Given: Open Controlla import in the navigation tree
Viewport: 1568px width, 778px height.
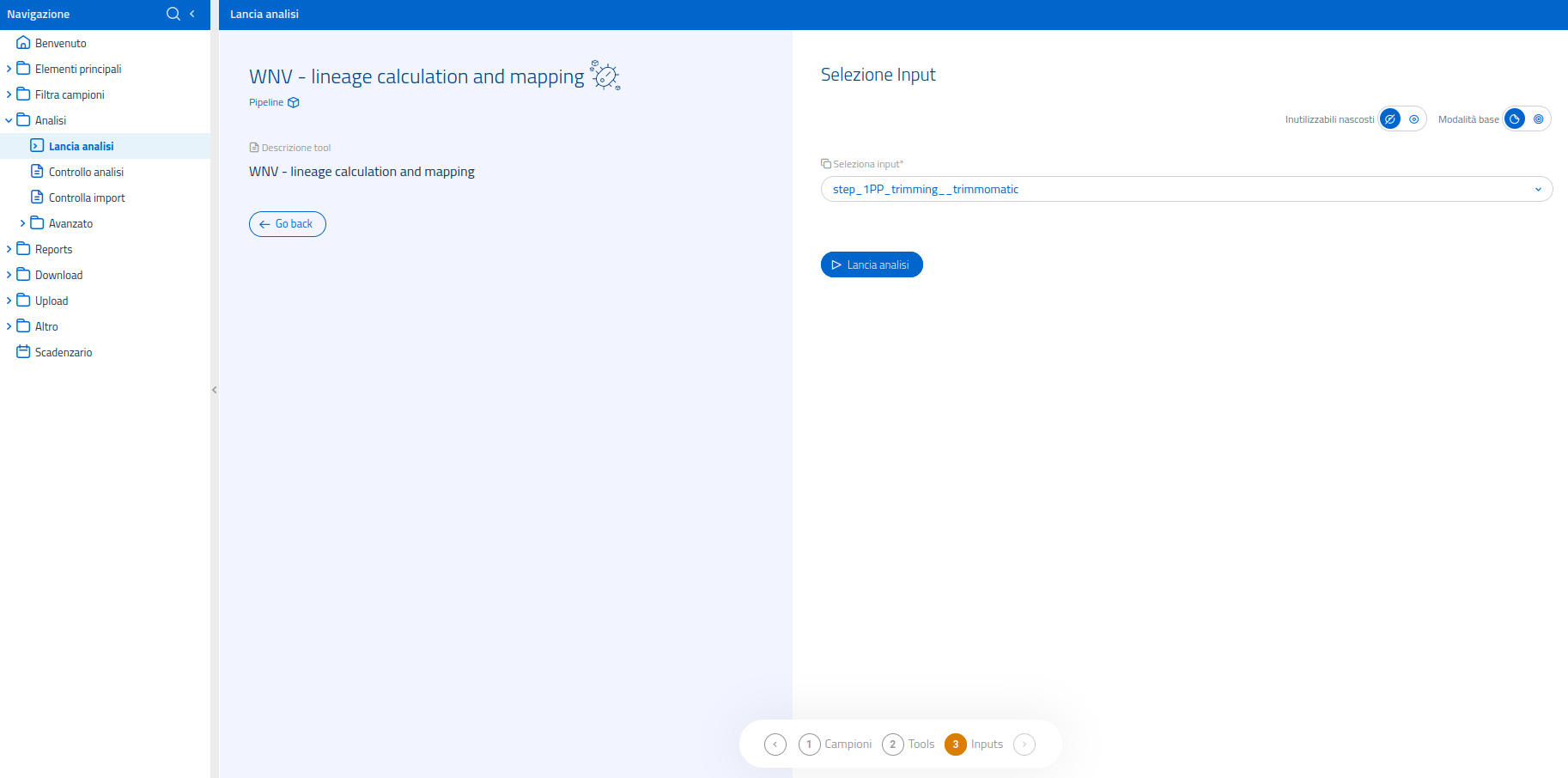Looking at the screenshot, I should 87,198.
